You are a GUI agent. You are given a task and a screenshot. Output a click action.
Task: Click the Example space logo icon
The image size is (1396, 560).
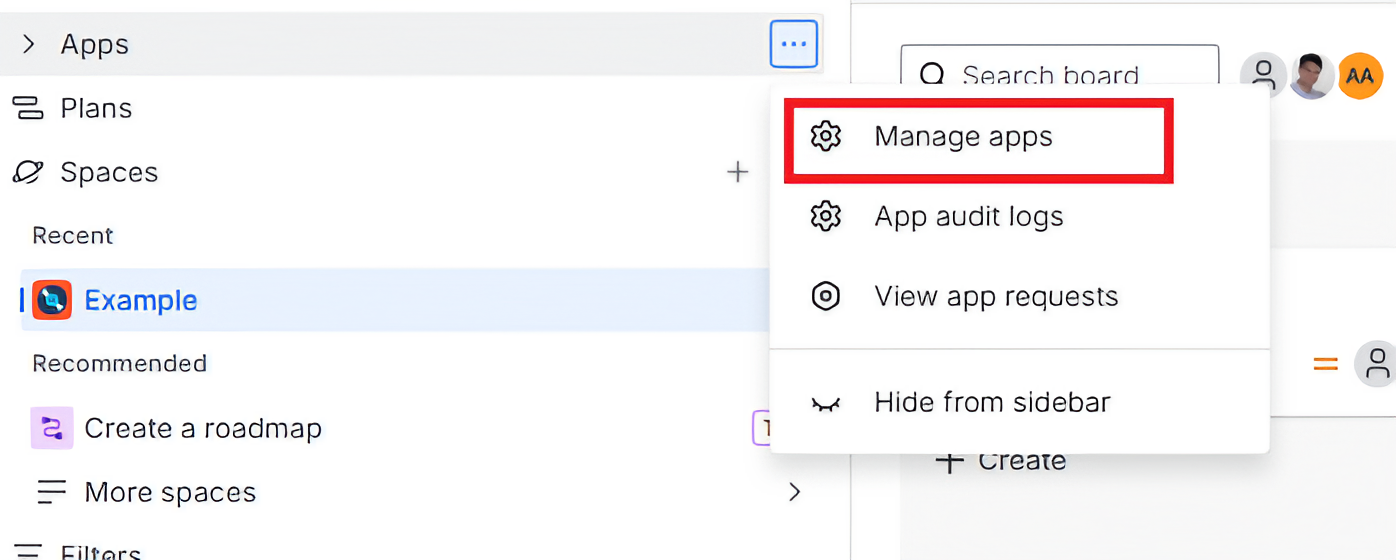pyautogui.click(x=52, y=300)
